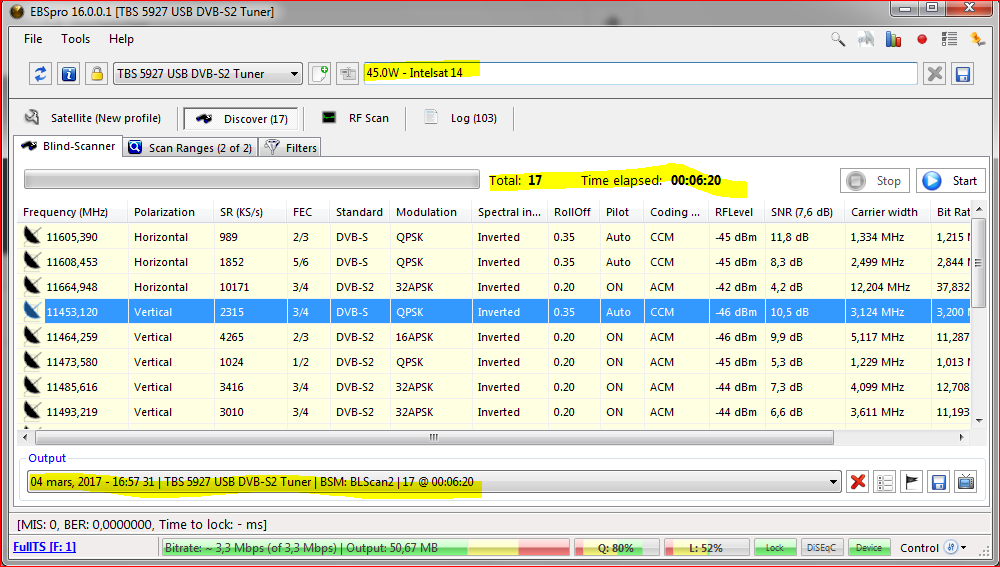Save the satellite profile with the floppy icon
Viewport: 1000px width, 567px height.
click(963, 74)
